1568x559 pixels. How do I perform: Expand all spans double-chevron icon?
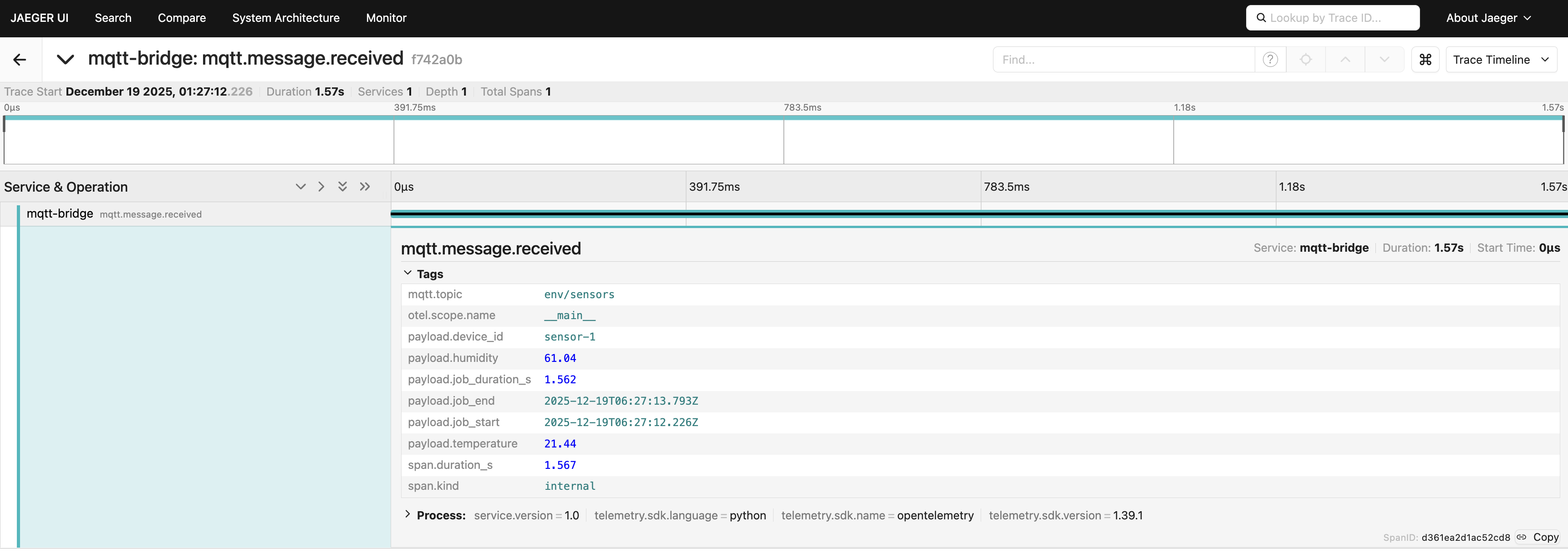point(343,187)
